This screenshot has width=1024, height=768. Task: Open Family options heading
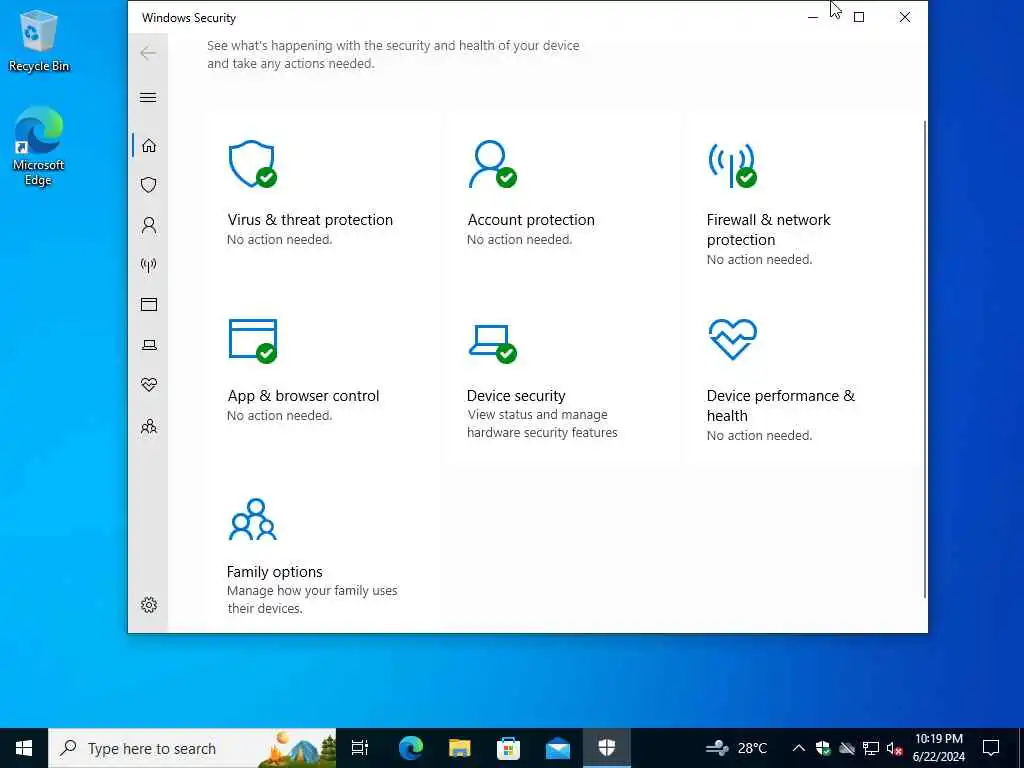(274, 571)
